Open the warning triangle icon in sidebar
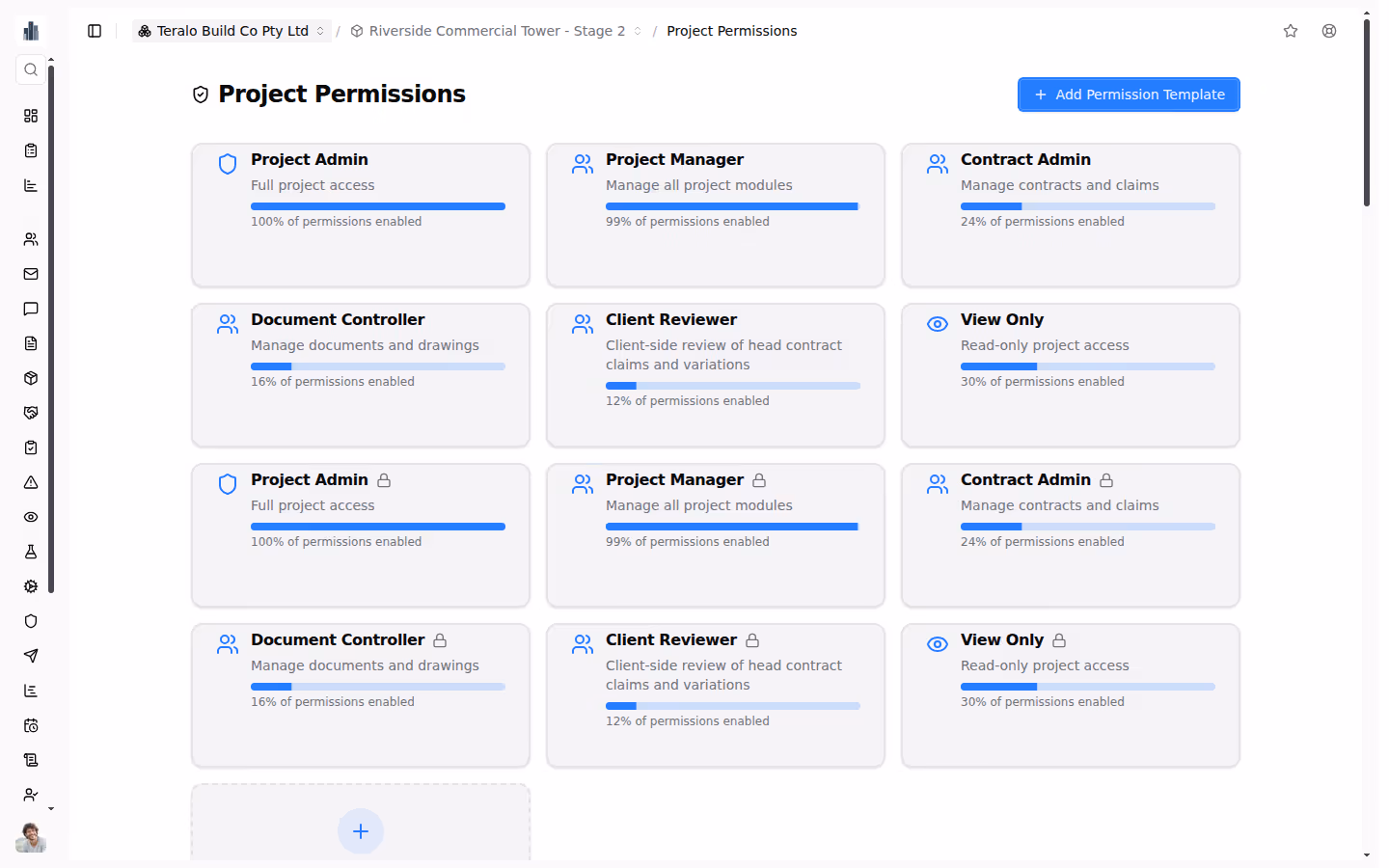This screenshot has height=868, width=1389. 31,482
